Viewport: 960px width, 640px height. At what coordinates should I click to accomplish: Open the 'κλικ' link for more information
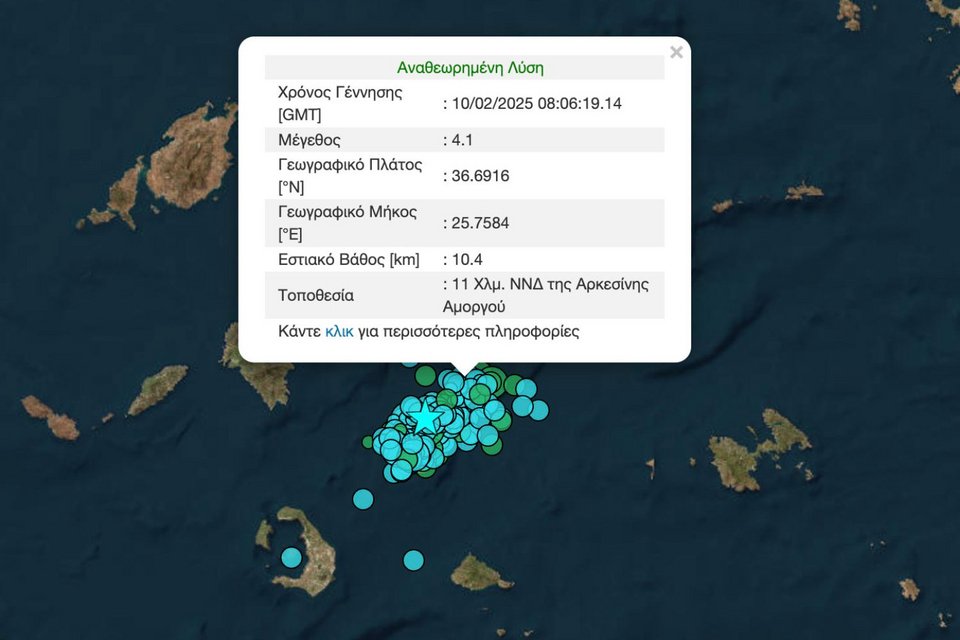click(x=339, y=331)
